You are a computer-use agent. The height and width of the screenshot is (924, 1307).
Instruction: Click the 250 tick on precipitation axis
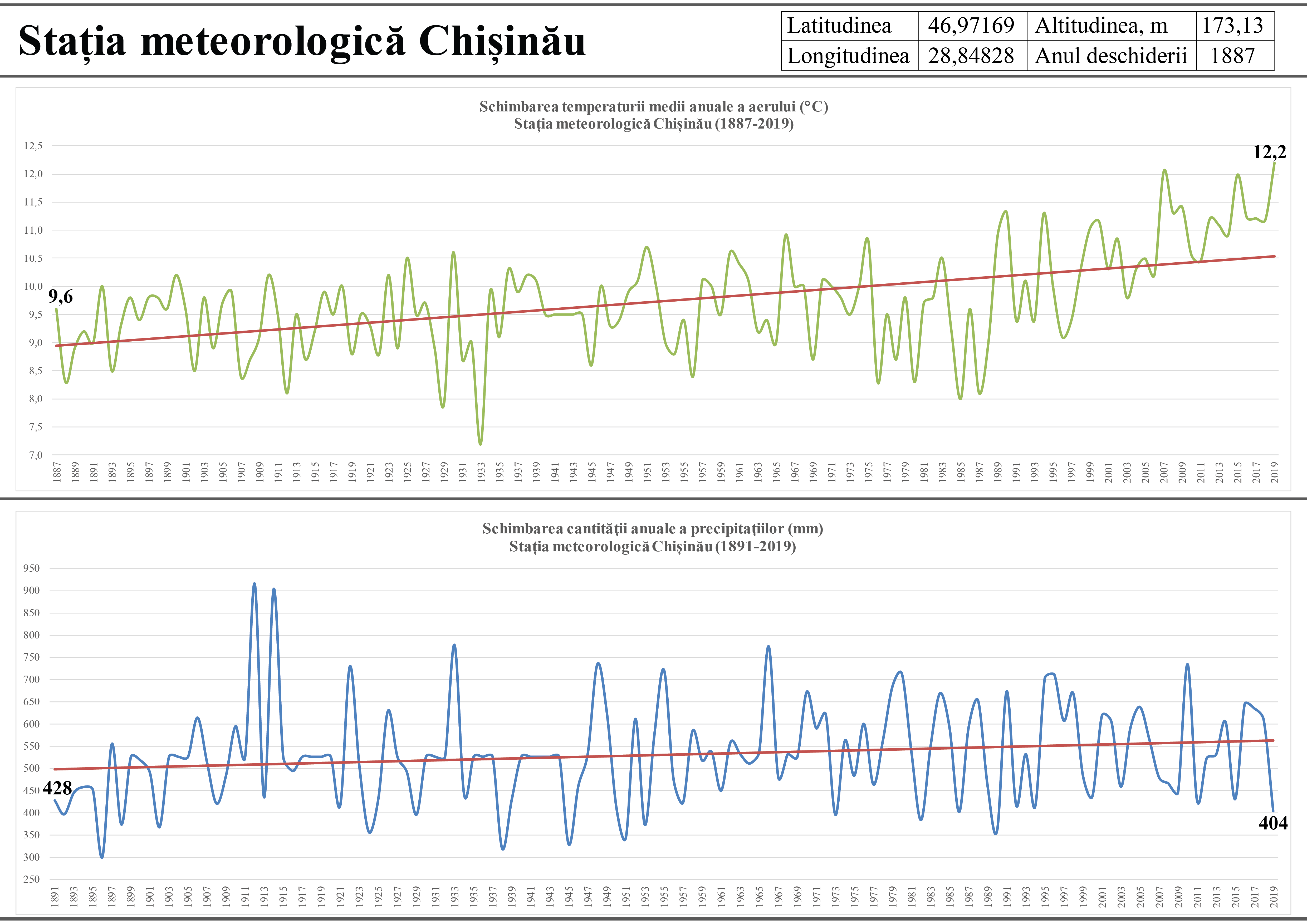click(32, 880)
